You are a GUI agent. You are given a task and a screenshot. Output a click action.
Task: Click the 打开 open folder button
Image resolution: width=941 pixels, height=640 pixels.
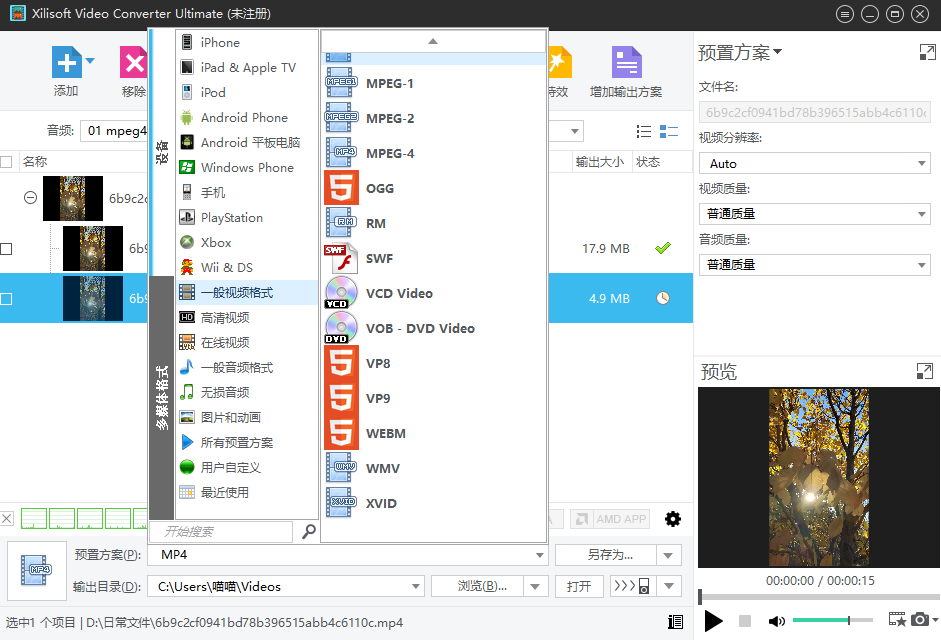(x=578, y=586)
